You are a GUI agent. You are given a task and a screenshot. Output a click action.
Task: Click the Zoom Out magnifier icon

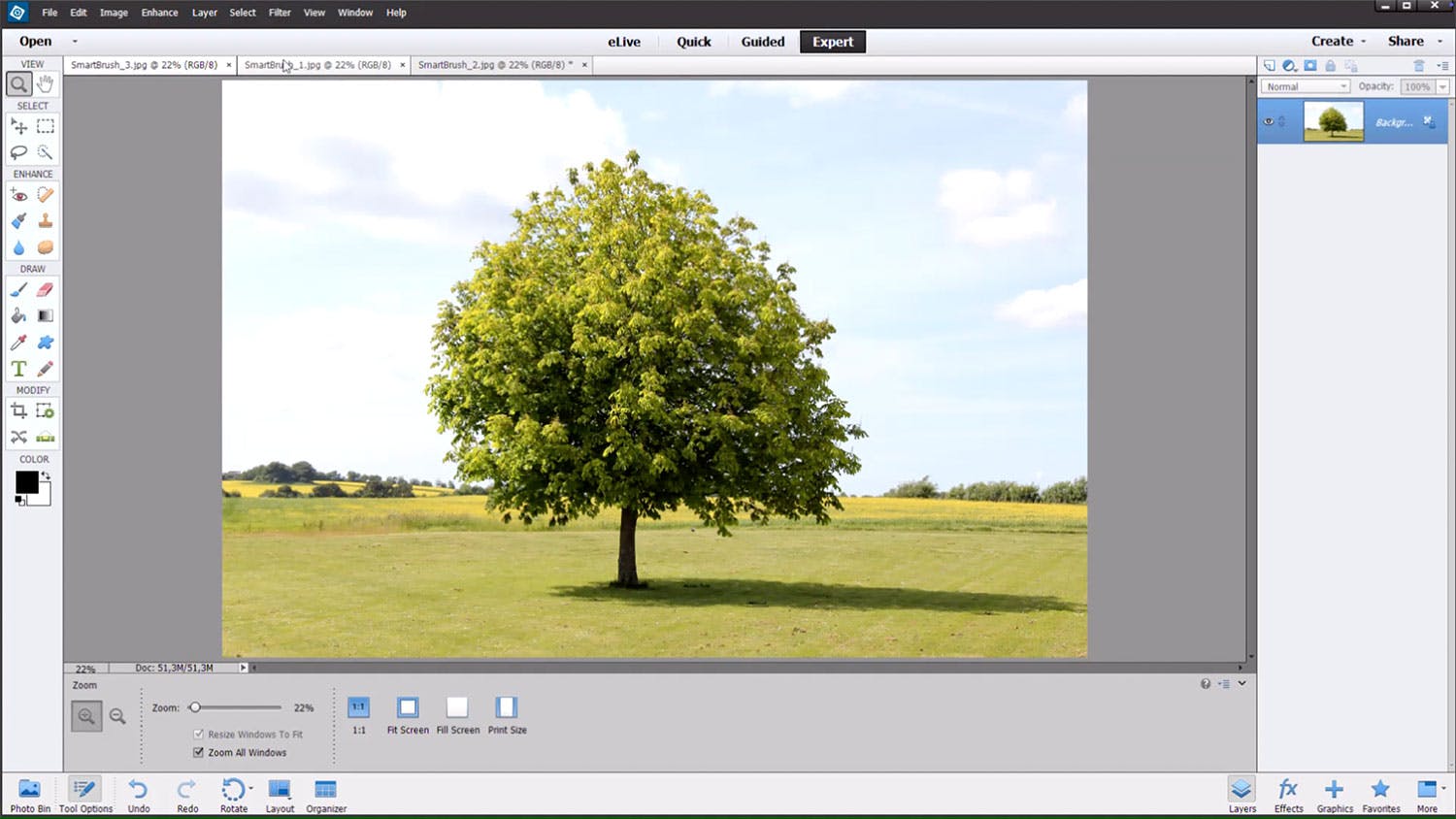click(x=117, y=716)
